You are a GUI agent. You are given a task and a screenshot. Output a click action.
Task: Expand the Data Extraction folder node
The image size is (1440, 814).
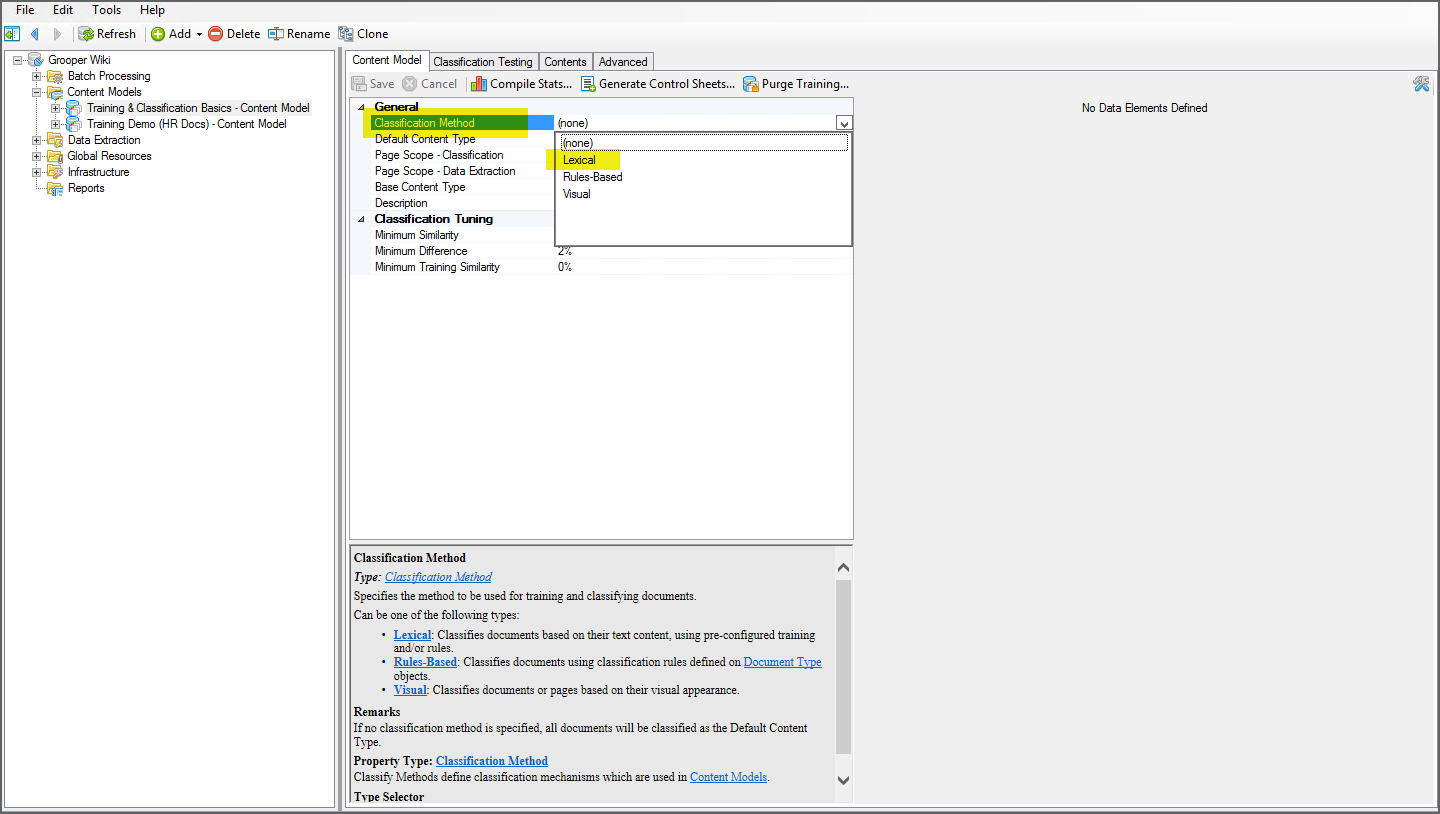coord(37,140)
